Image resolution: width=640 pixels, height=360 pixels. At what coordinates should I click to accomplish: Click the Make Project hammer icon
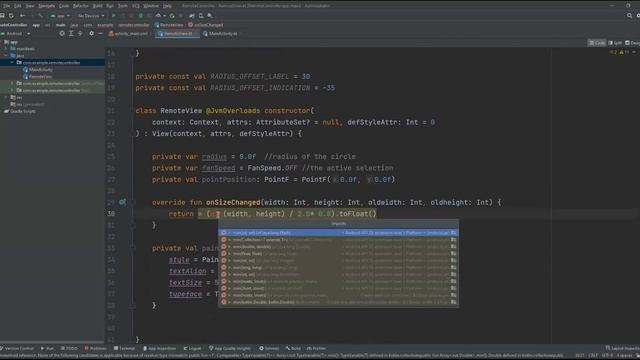(40, 16)
